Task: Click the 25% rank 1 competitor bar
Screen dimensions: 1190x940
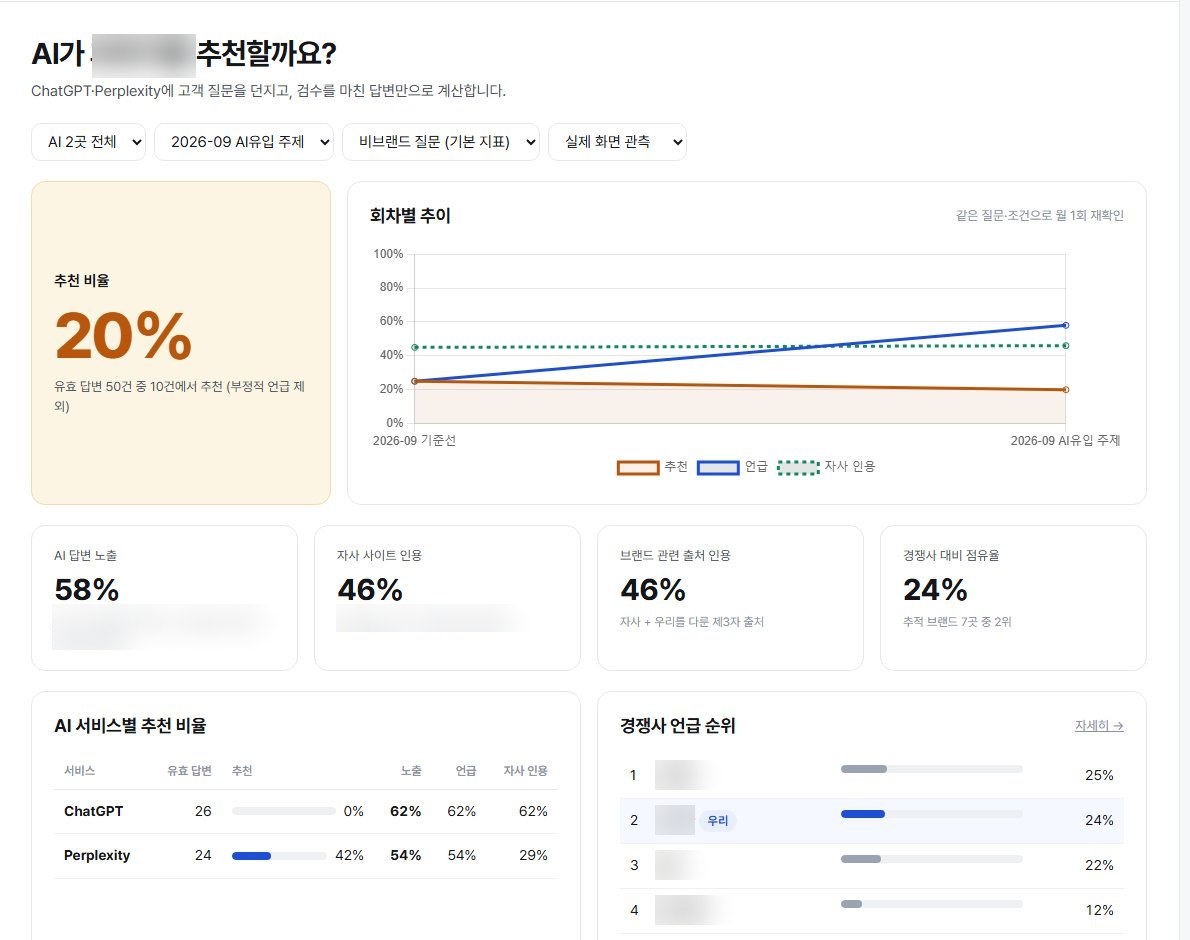Action: (931, 769)
